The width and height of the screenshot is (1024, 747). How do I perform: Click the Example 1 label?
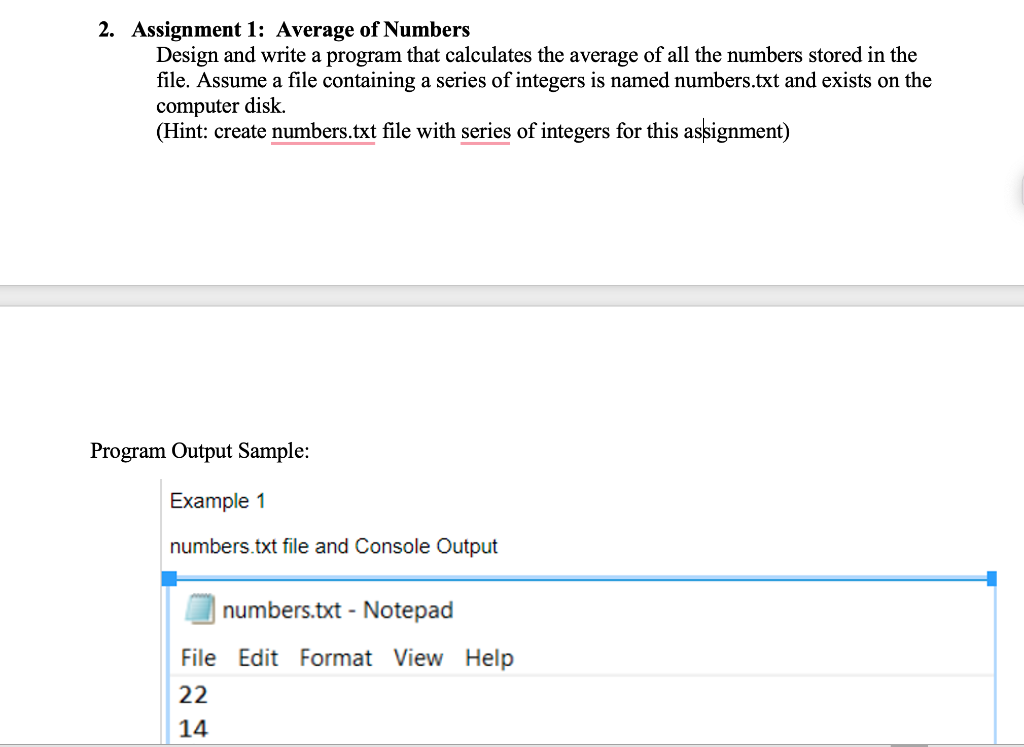217,501
